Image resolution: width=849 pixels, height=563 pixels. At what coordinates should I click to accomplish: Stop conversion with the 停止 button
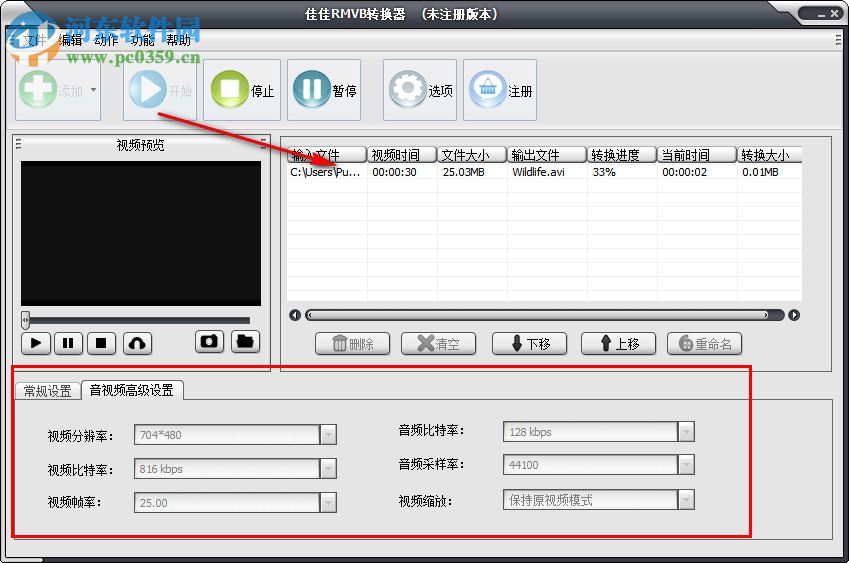click(242, 90)
